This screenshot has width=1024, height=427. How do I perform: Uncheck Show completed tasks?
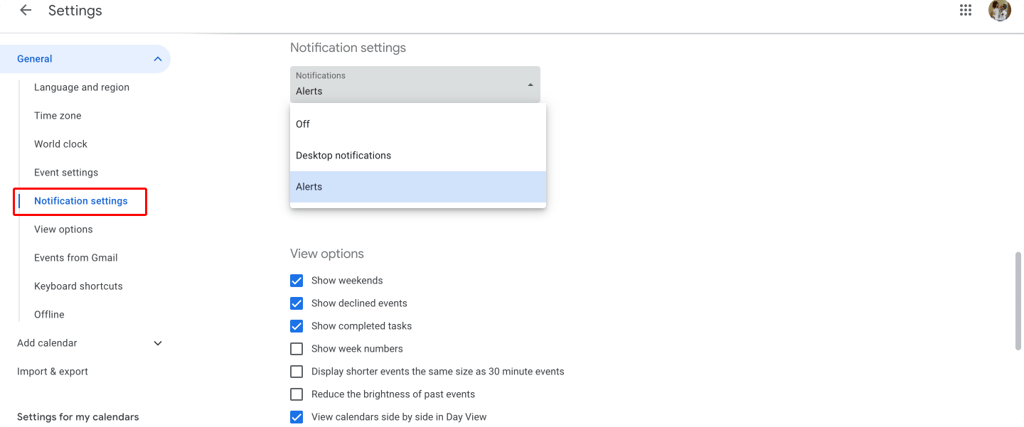click(x=296, y=326)
